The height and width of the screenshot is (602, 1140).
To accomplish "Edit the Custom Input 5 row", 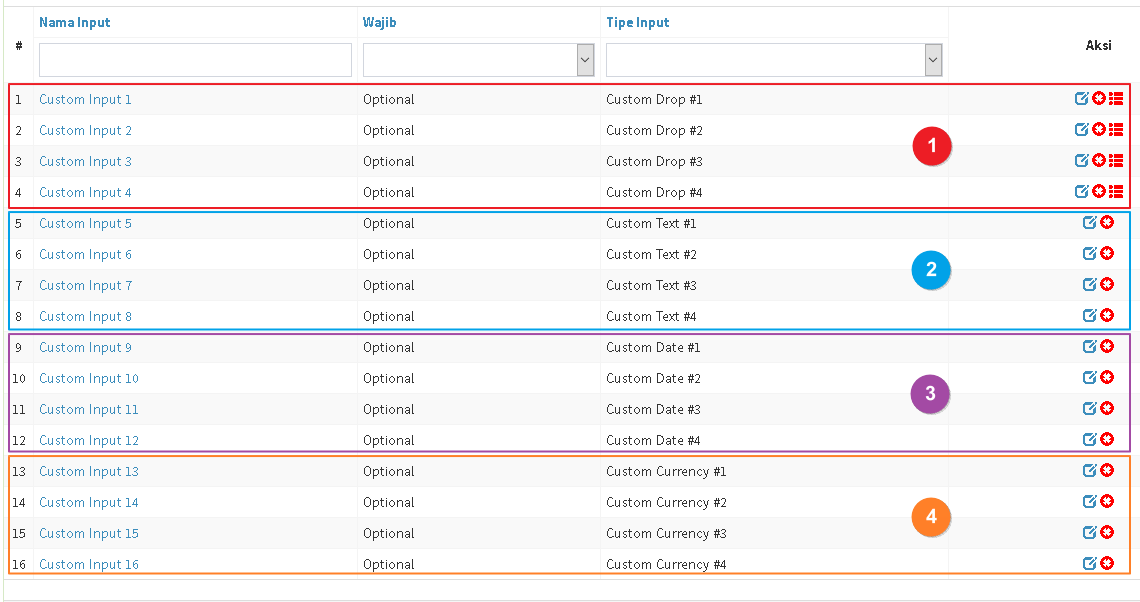I will pos(1090,223).
